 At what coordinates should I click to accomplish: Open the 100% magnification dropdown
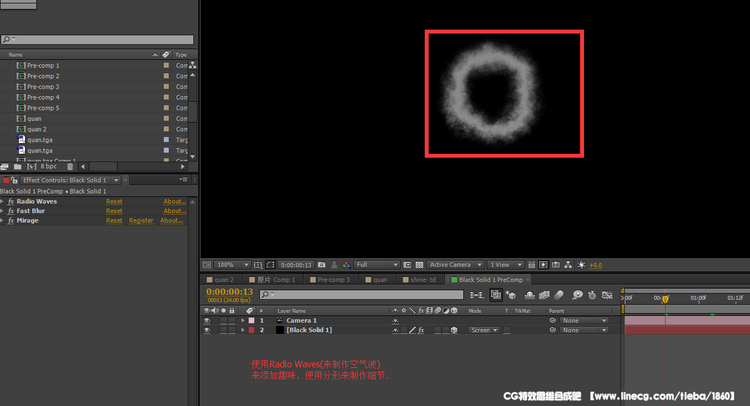point(232,264)
